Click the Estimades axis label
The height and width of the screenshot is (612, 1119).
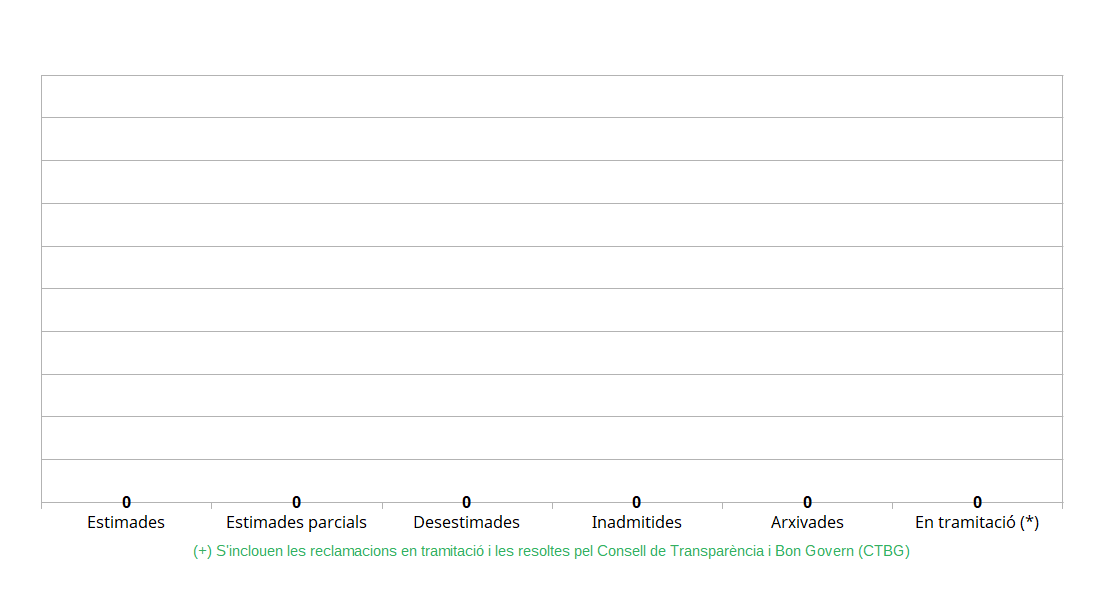(126, 522)
